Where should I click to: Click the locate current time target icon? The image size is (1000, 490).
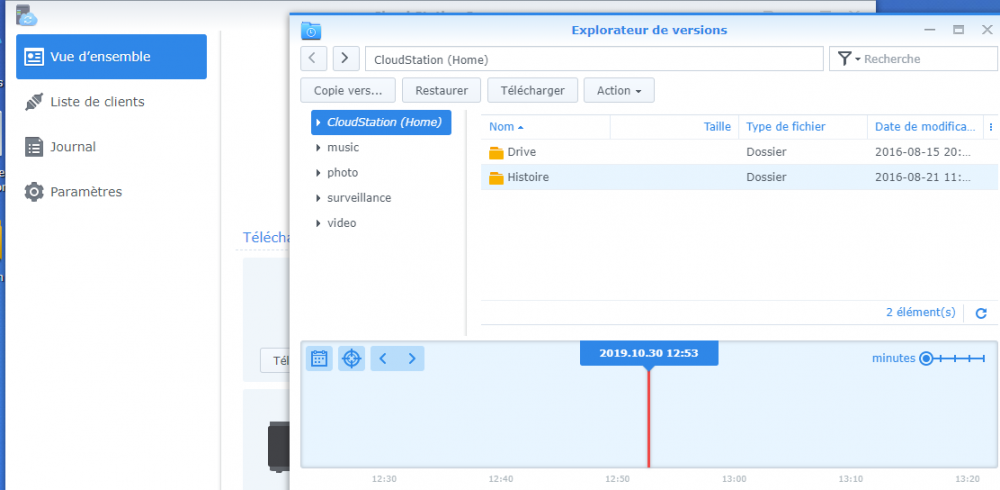coord(351,359)
